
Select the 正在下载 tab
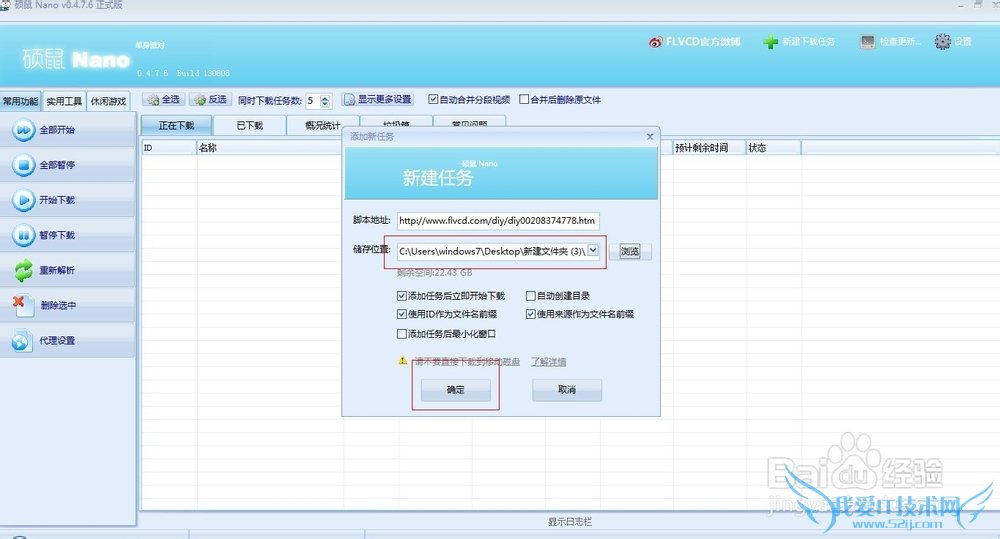[177, 126]
